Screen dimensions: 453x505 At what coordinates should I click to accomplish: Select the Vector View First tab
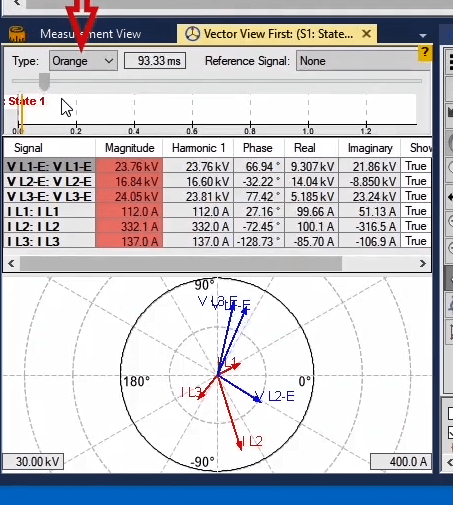tap(278, 34)
